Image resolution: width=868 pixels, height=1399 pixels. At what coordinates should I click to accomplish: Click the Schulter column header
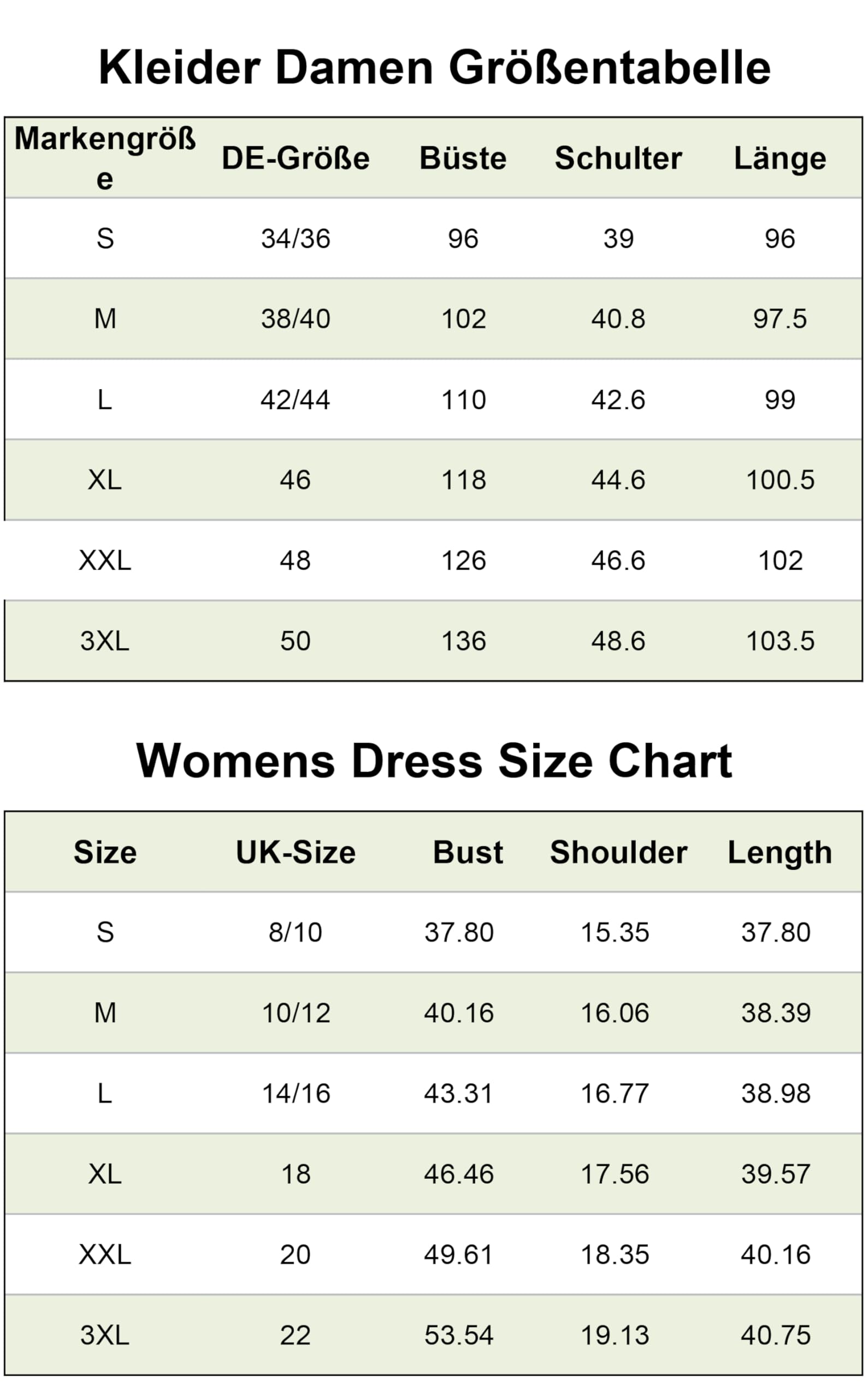pos(618,158)
